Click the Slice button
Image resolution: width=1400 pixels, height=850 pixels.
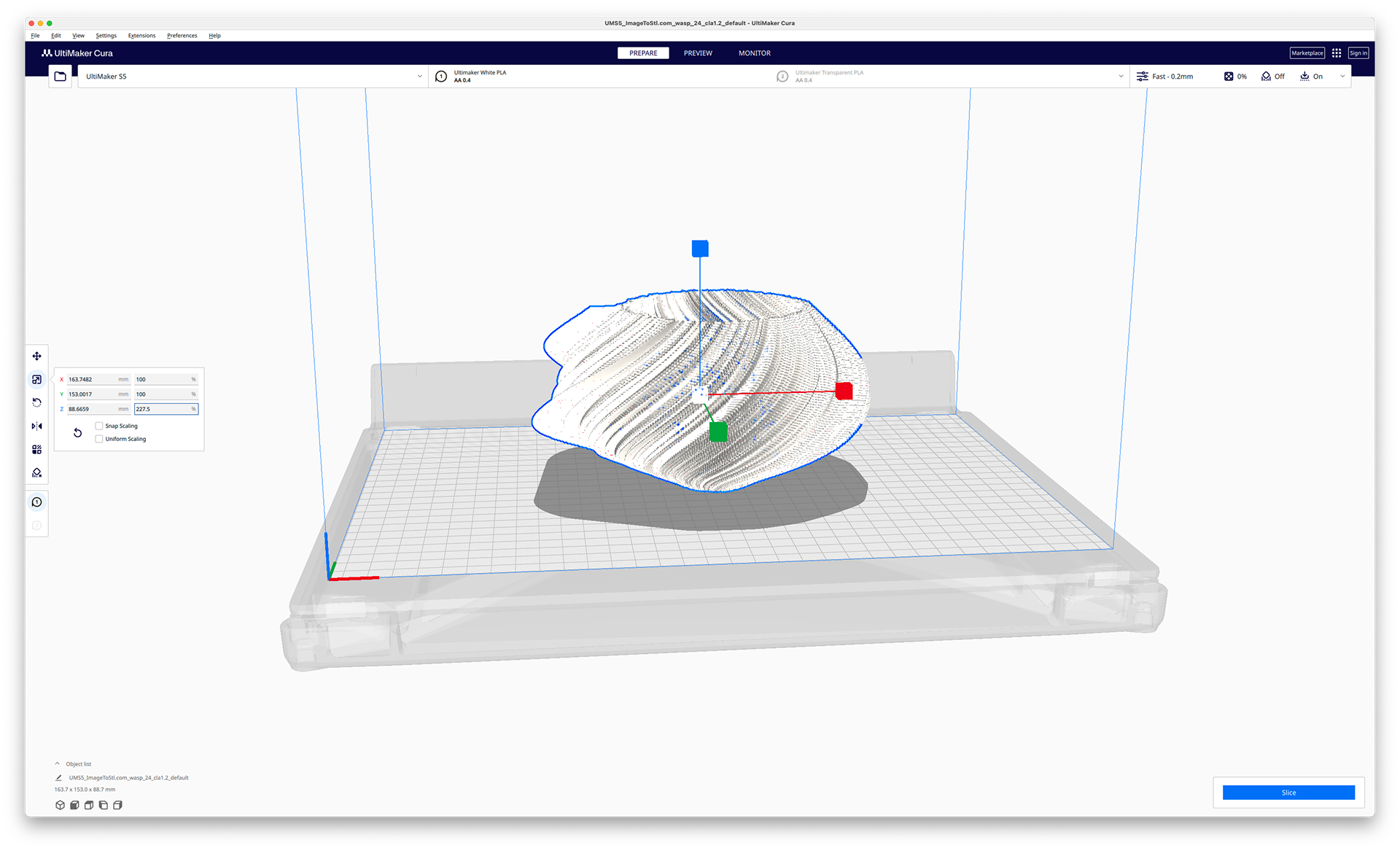click(x=1288, y=792)
